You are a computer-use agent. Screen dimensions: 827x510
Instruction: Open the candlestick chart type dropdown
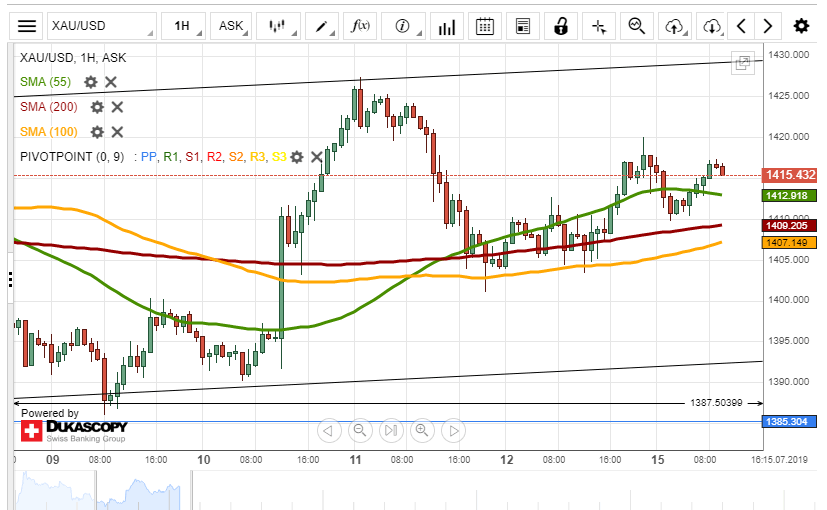pyautogui.click(x=277, y=26)
